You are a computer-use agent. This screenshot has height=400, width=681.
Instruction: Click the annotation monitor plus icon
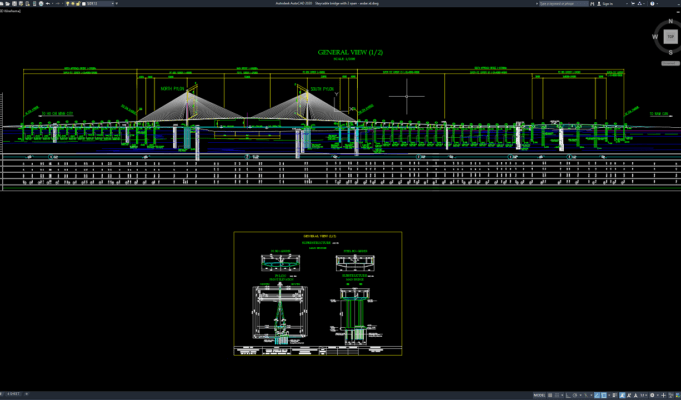663,395
